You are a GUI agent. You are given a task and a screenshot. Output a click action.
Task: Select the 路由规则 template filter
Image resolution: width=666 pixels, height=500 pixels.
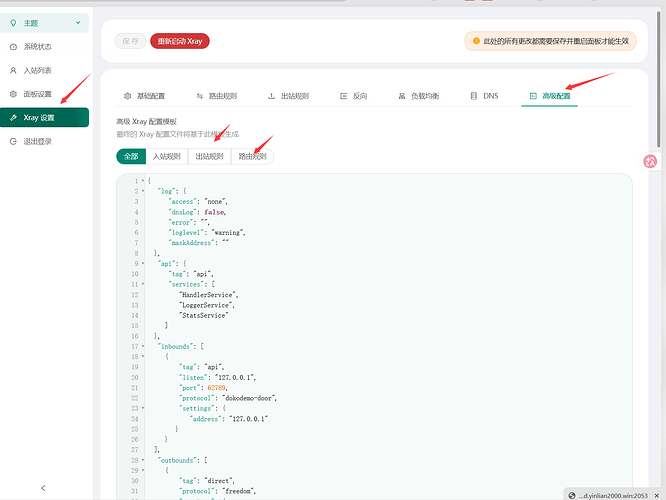coord(252,156)
